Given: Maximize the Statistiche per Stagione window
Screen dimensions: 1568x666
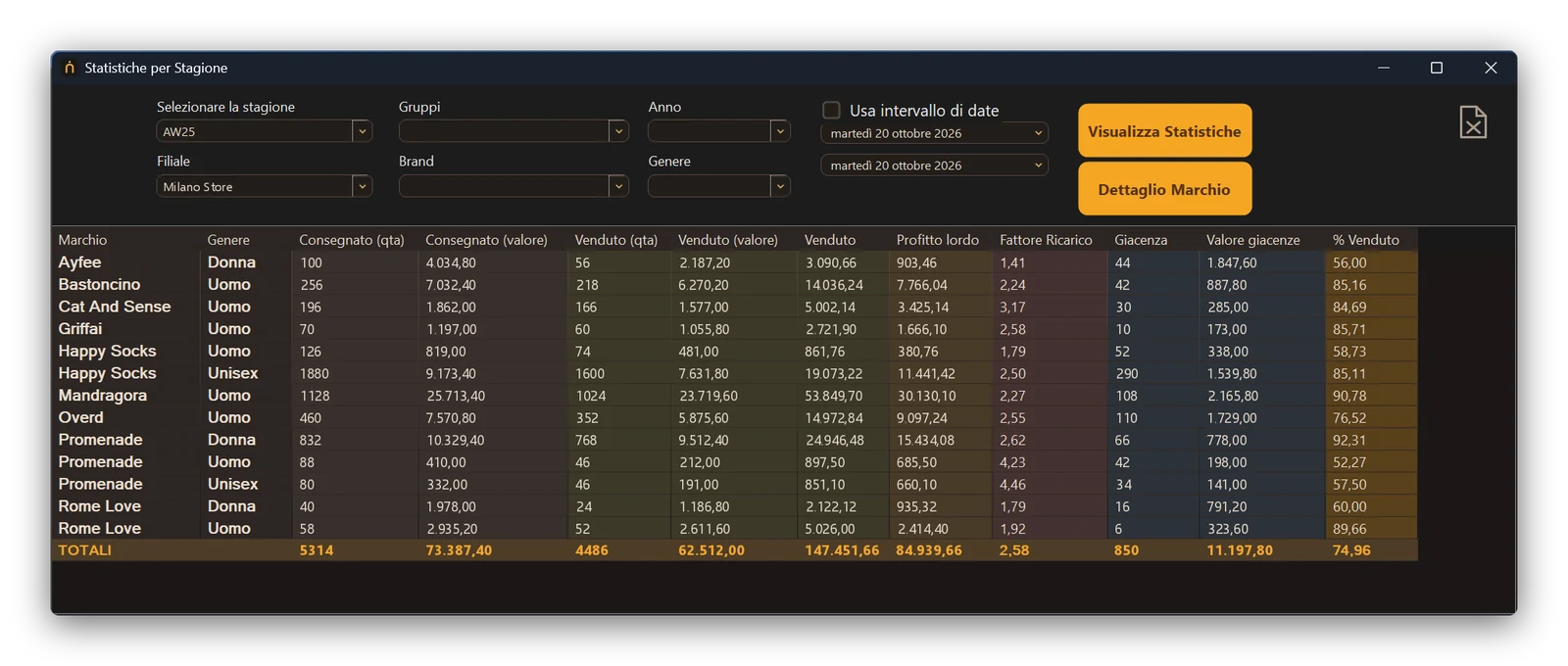Looking at the screenshot, I should pyautogui.click(x=1437, y=68).
